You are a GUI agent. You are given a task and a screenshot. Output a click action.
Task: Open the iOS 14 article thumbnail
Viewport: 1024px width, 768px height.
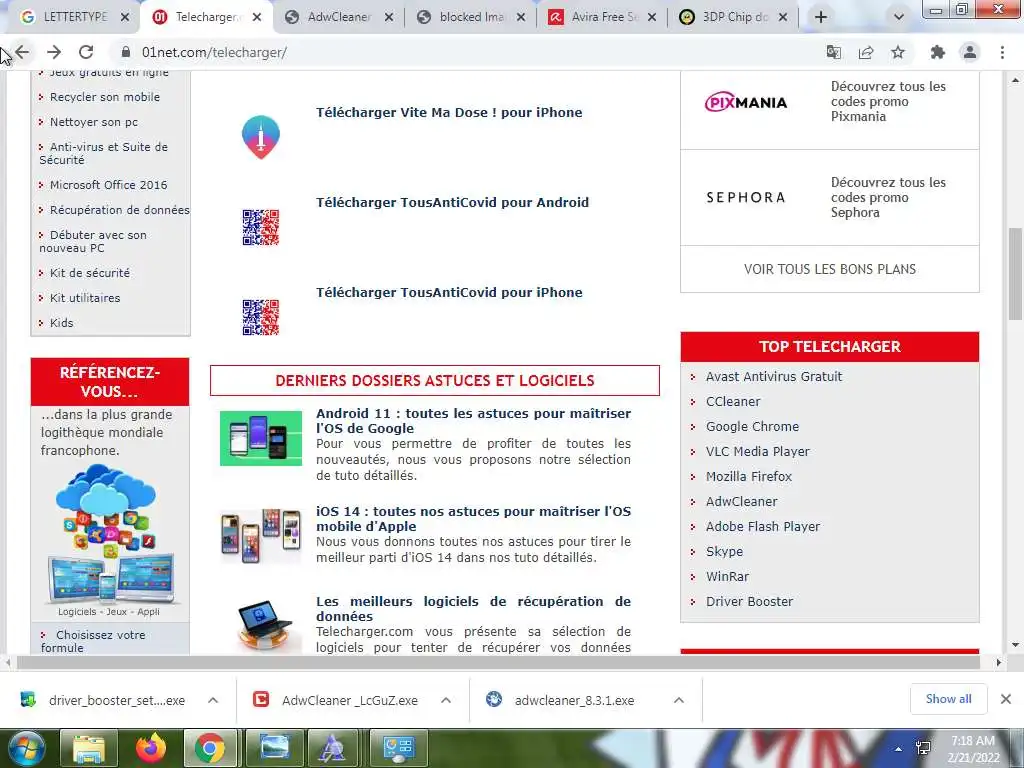point(261,536)
